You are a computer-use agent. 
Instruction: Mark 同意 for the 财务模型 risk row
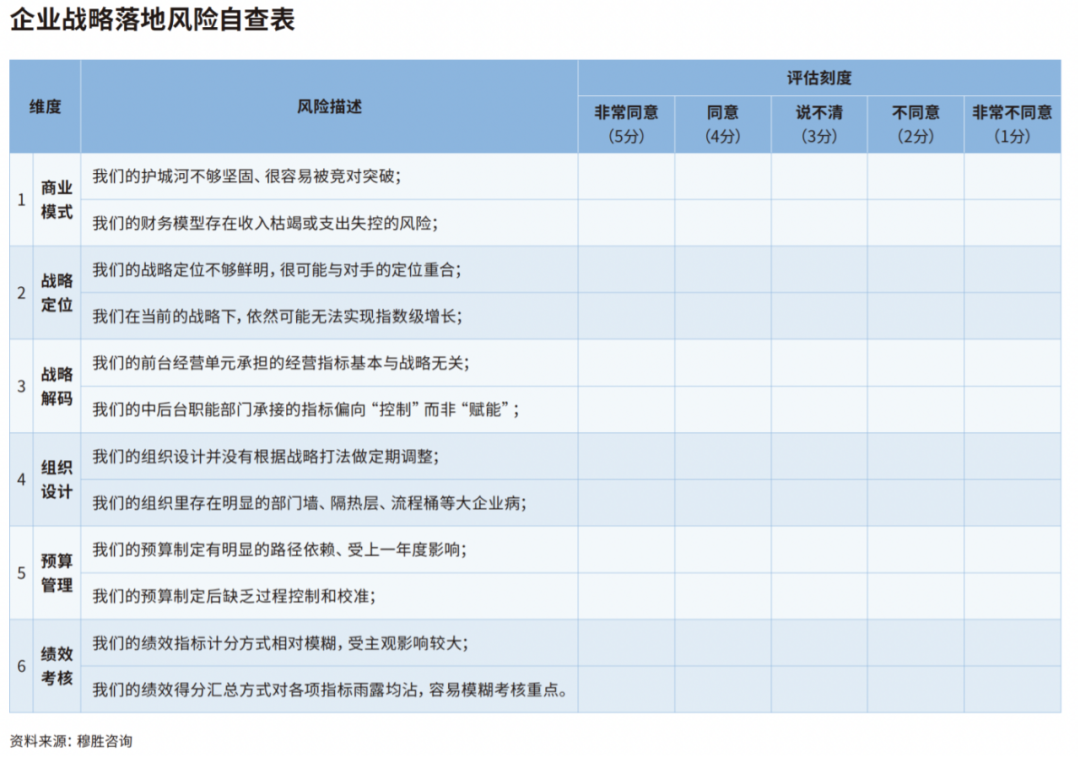click(722, 223)
